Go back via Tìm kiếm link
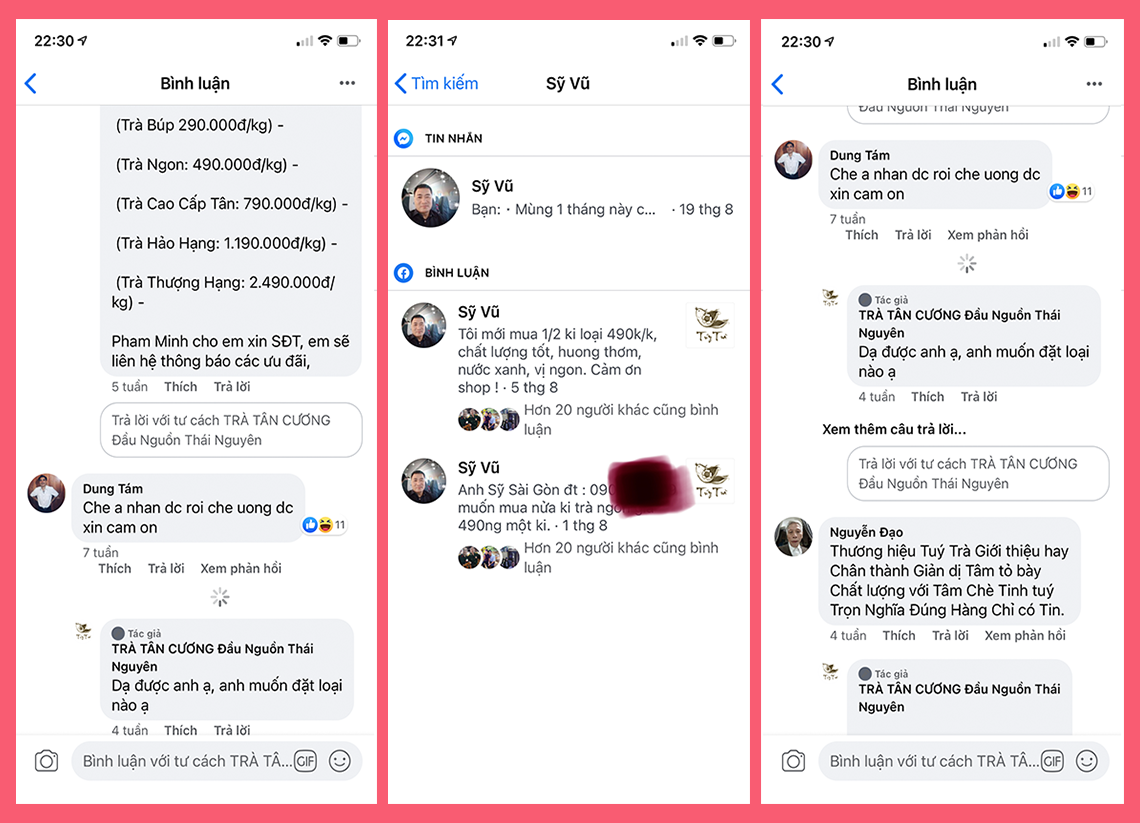The width and height of the screenshot is (1140, 823). click(x=436, y=84)
